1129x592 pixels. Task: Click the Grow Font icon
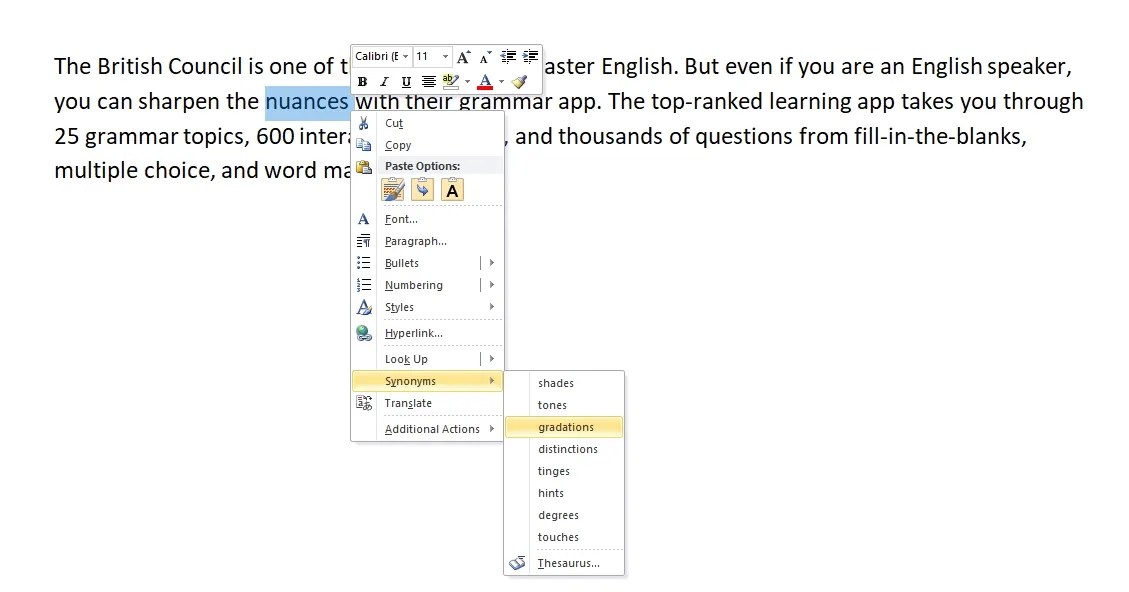(464, 56)
